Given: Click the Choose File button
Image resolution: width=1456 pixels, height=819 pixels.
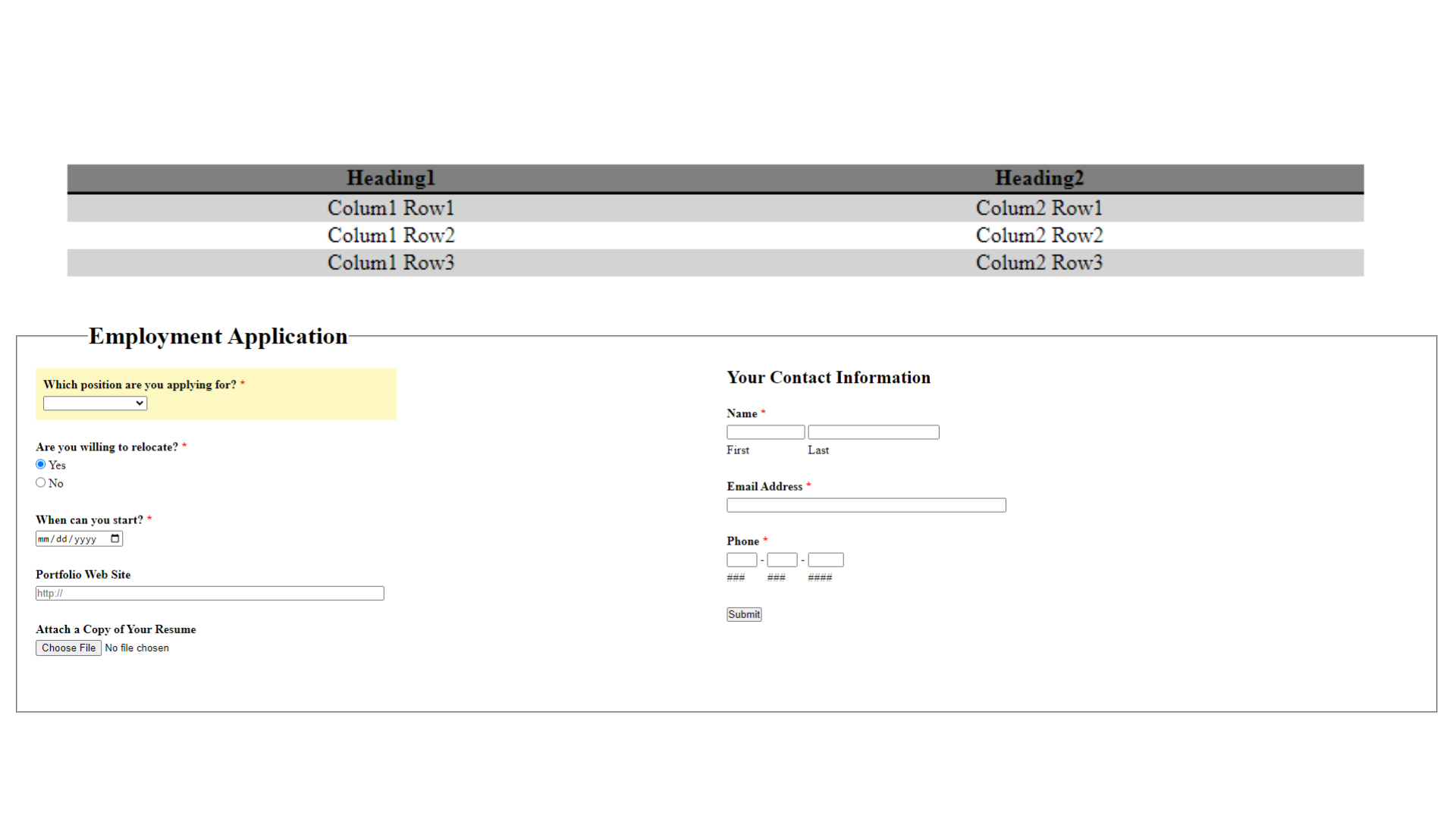Looking at the screenshot, I should point(68,648).
